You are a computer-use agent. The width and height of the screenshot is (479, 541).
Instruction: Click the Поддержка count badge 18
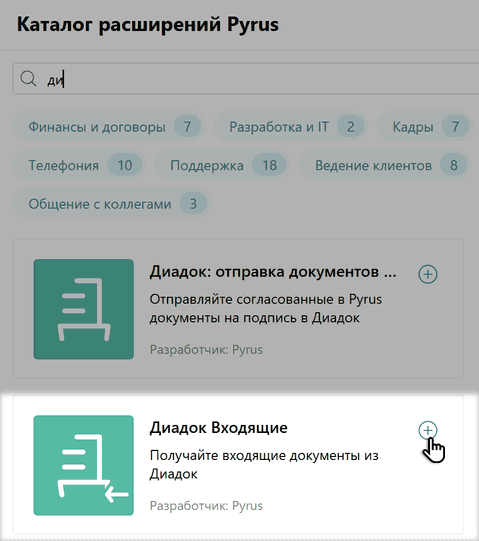click(x=269, y=165)
